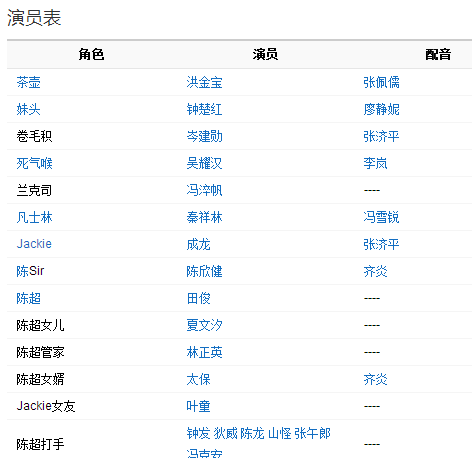This screenshot has height=458, width=472.
Task: Click the dashes in the 陈超打手 row
Action: click(x=372, y=444)
